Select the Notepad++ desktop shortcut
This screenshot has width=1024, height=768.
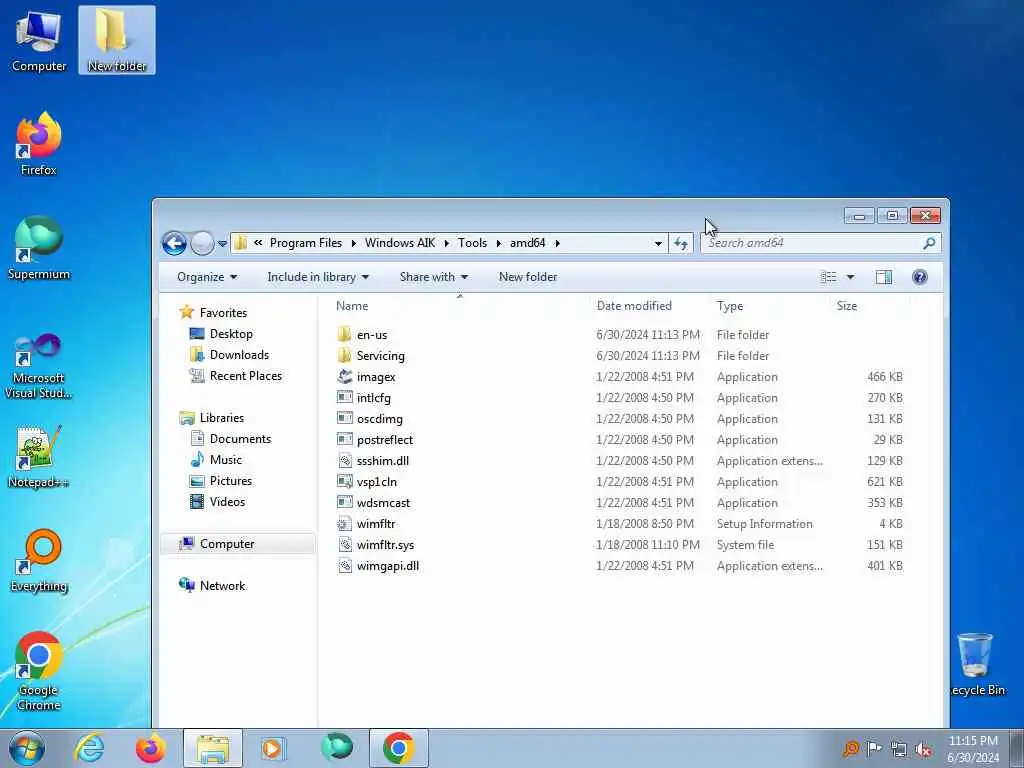tap(39, 456)
